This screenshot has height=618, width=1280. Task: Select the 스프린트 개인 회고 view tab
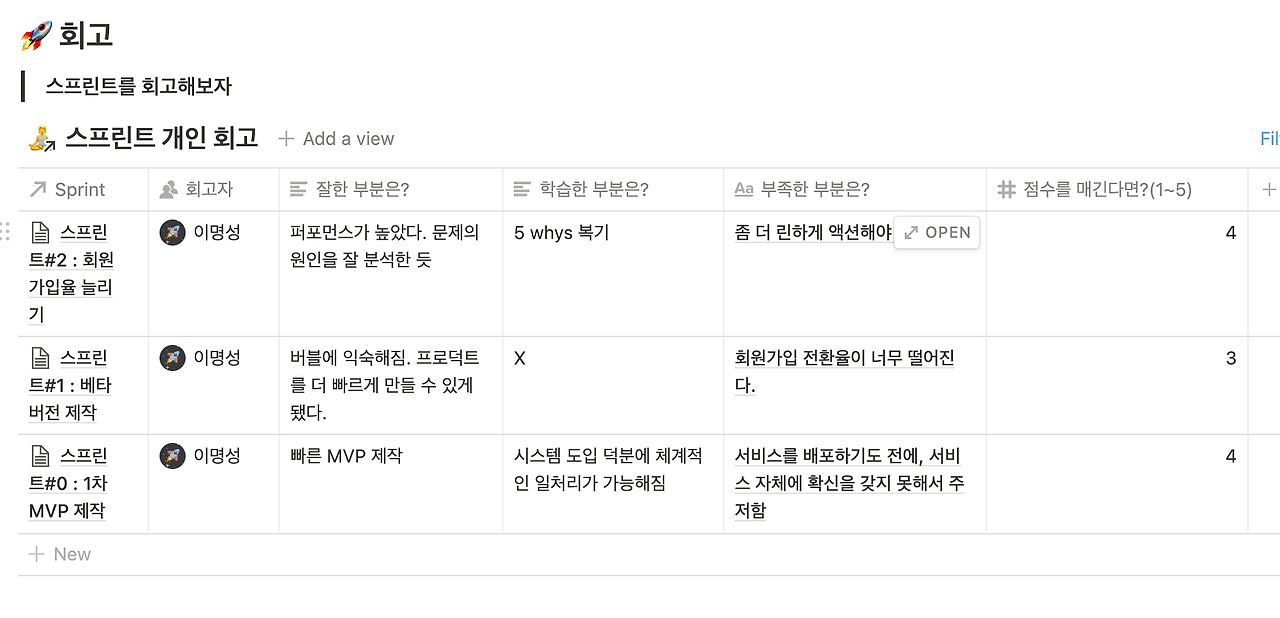pyautogui.click(x=160, y=137)
